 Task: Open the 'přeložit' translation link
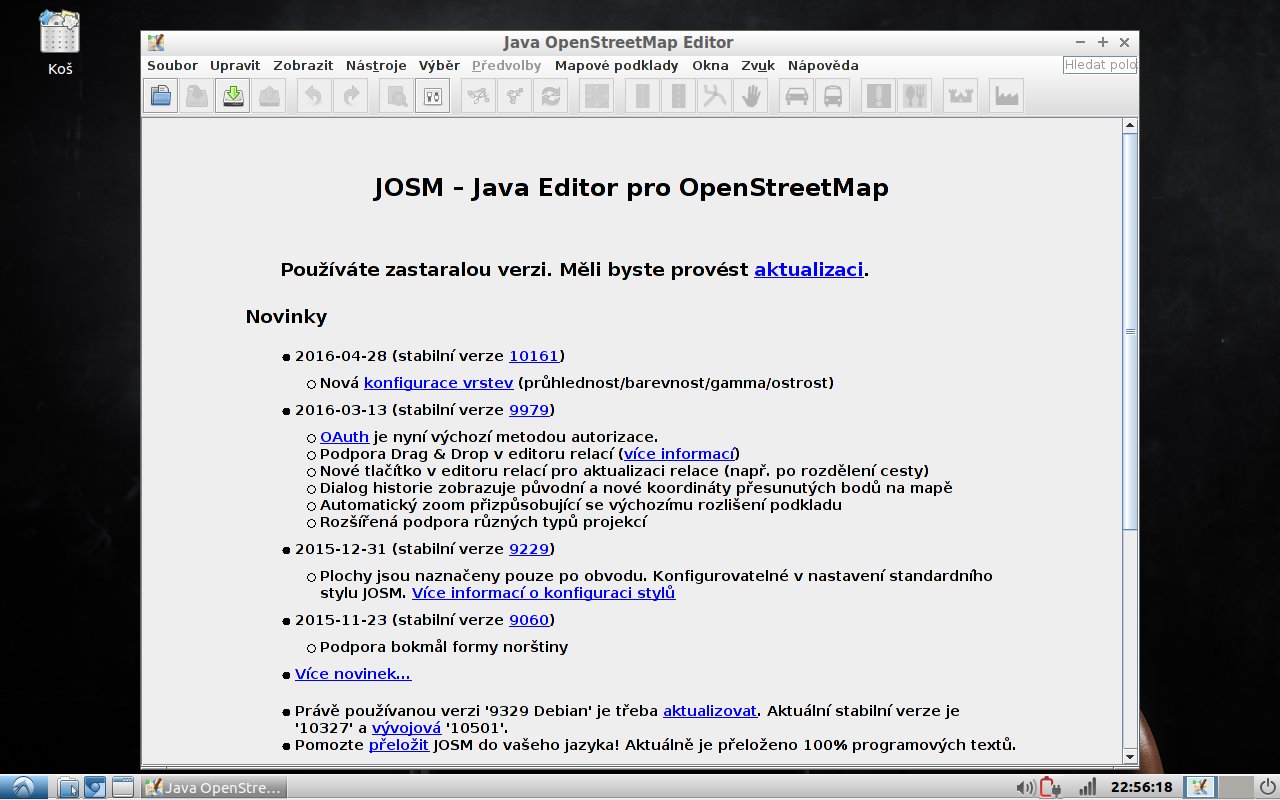pyautogui.click(x=399, y=744)
